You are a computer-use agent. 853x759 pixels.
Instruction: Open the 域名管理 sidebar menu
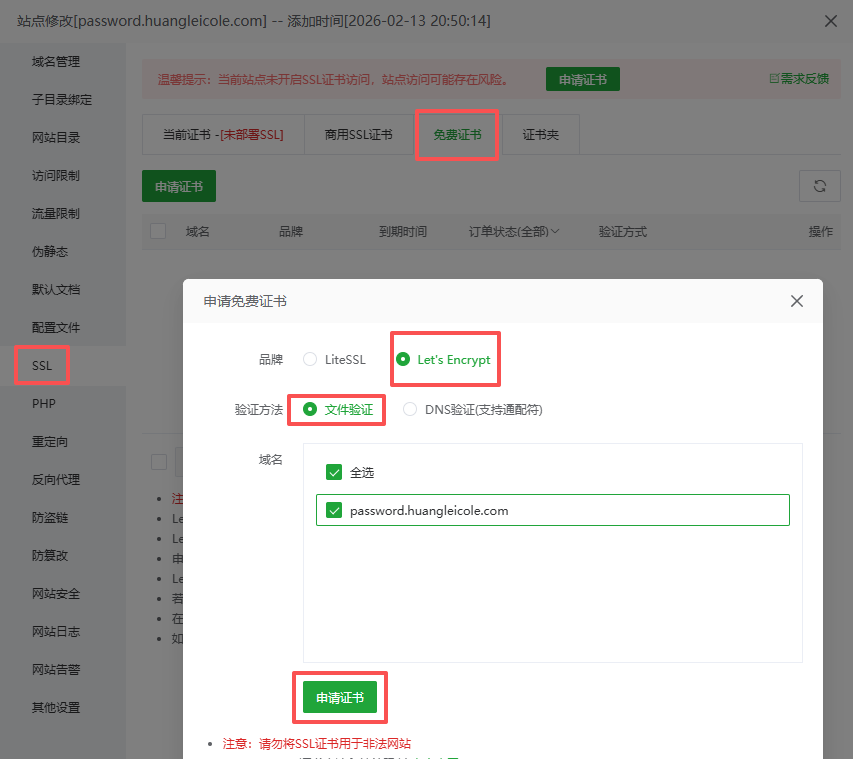click(56, 62)
